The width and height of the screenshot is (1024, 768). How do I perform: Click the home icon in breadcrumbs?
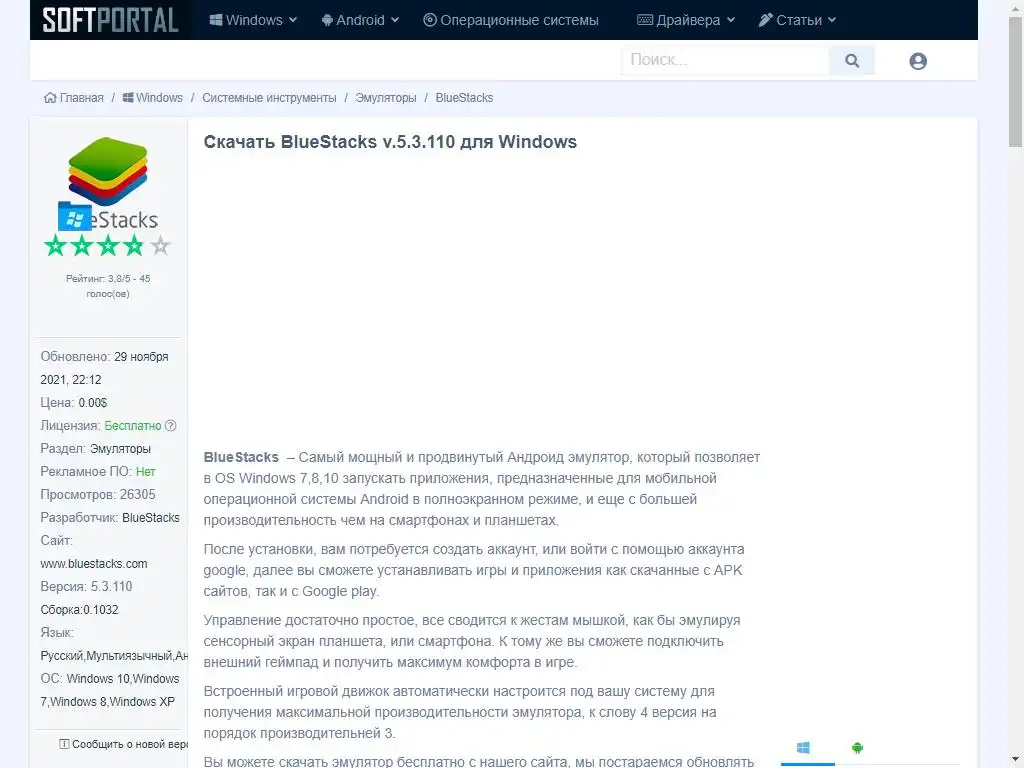pos(50,97)
